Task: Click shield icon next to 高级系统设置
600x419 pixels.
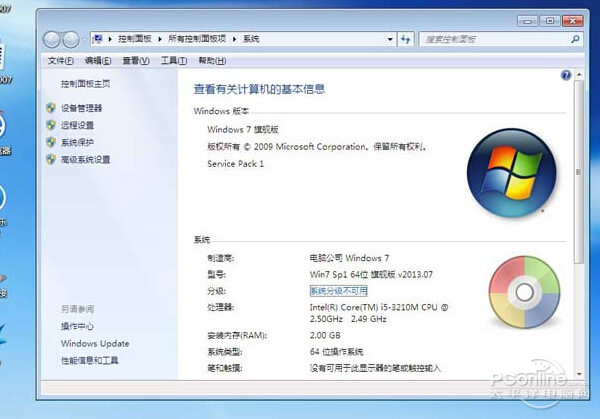Action: [x=51, y=159]
